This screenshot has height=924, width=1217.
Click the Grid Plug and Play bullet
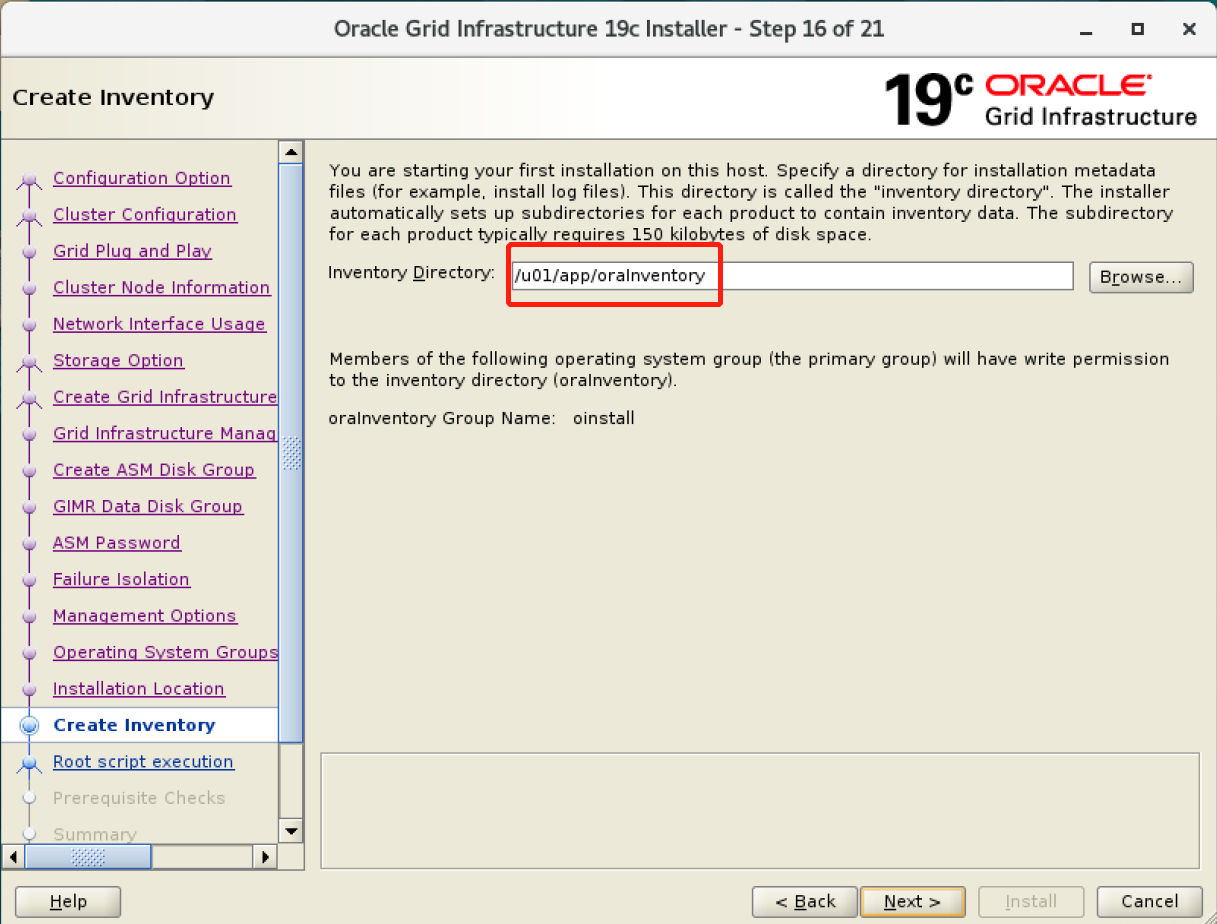[30, 252]
